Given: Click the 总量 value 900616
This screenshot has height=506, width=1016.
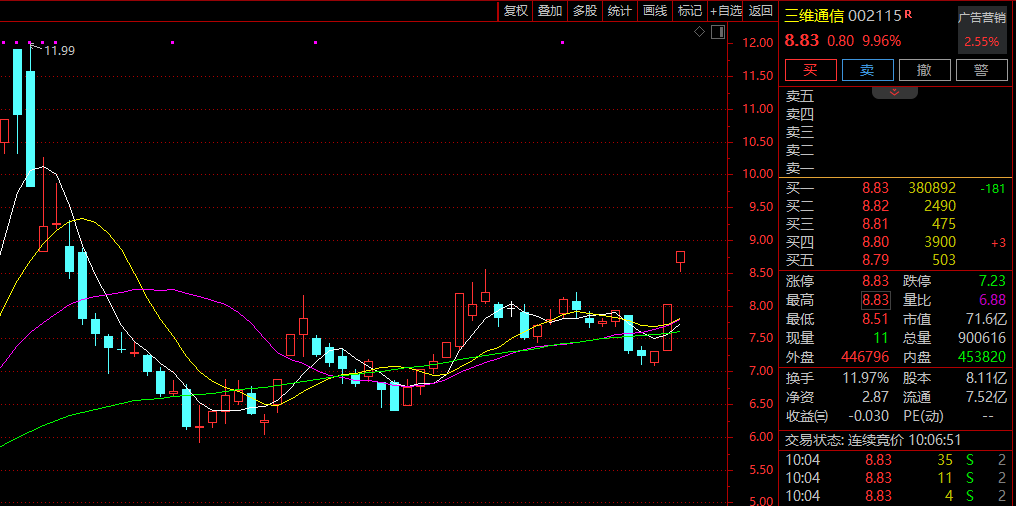Looking at the screenshot, I should 982,338.
